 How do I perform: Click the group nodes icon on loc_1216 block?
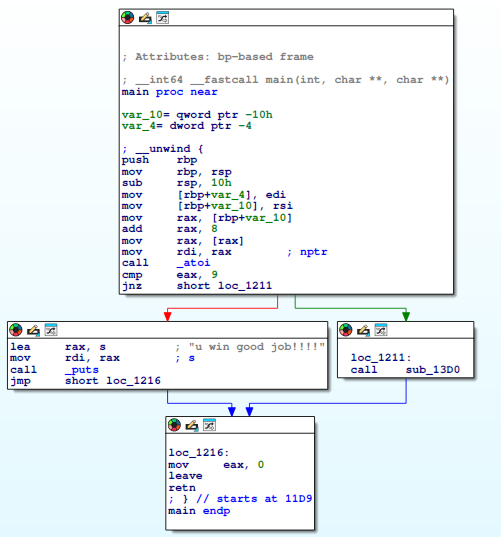pyautogui.click(x=209, y=425)
